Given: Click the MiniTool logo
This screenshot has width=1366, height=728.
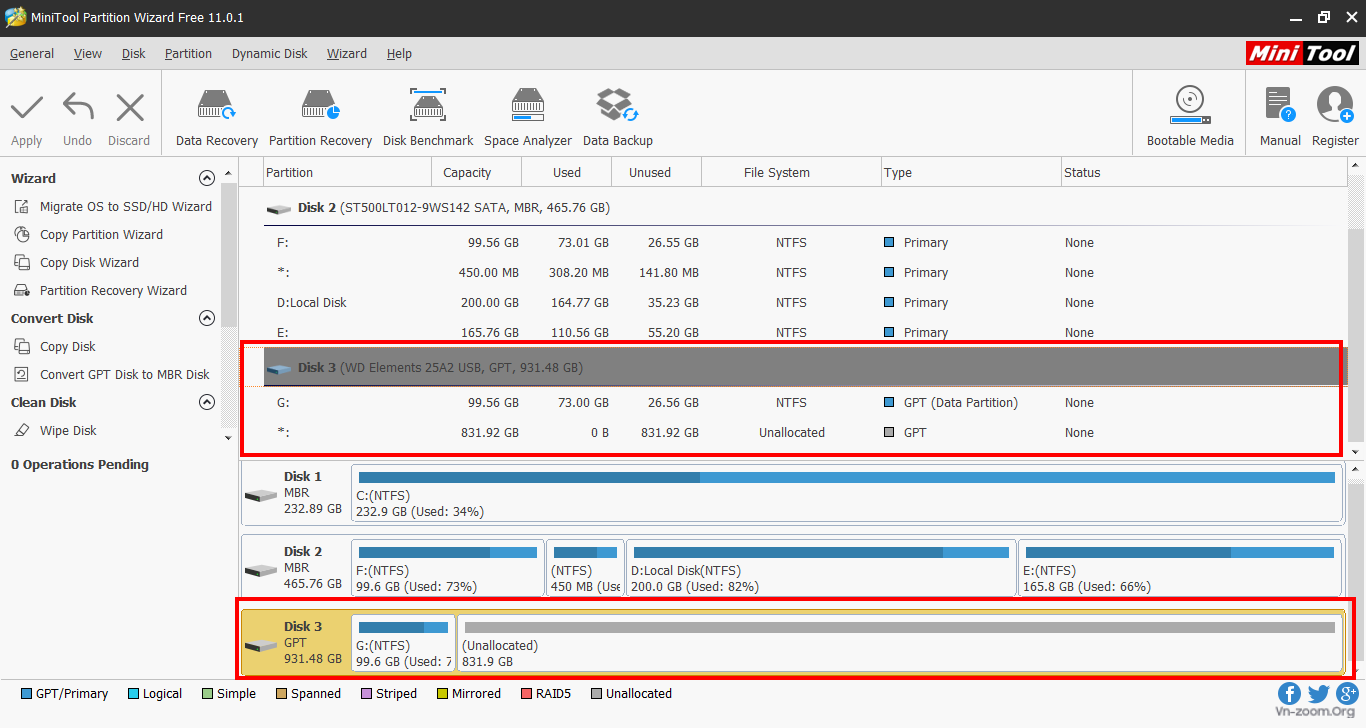Looking at the screenshot, I should [1303, 53].
